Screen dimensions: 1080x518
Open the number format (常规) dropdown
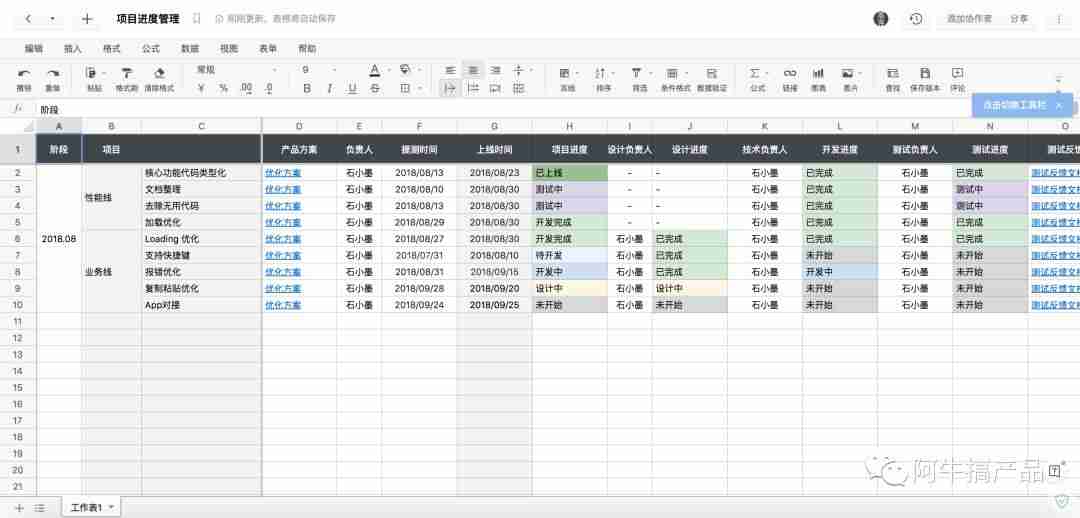pyautogui.click(x=235, y=70)
